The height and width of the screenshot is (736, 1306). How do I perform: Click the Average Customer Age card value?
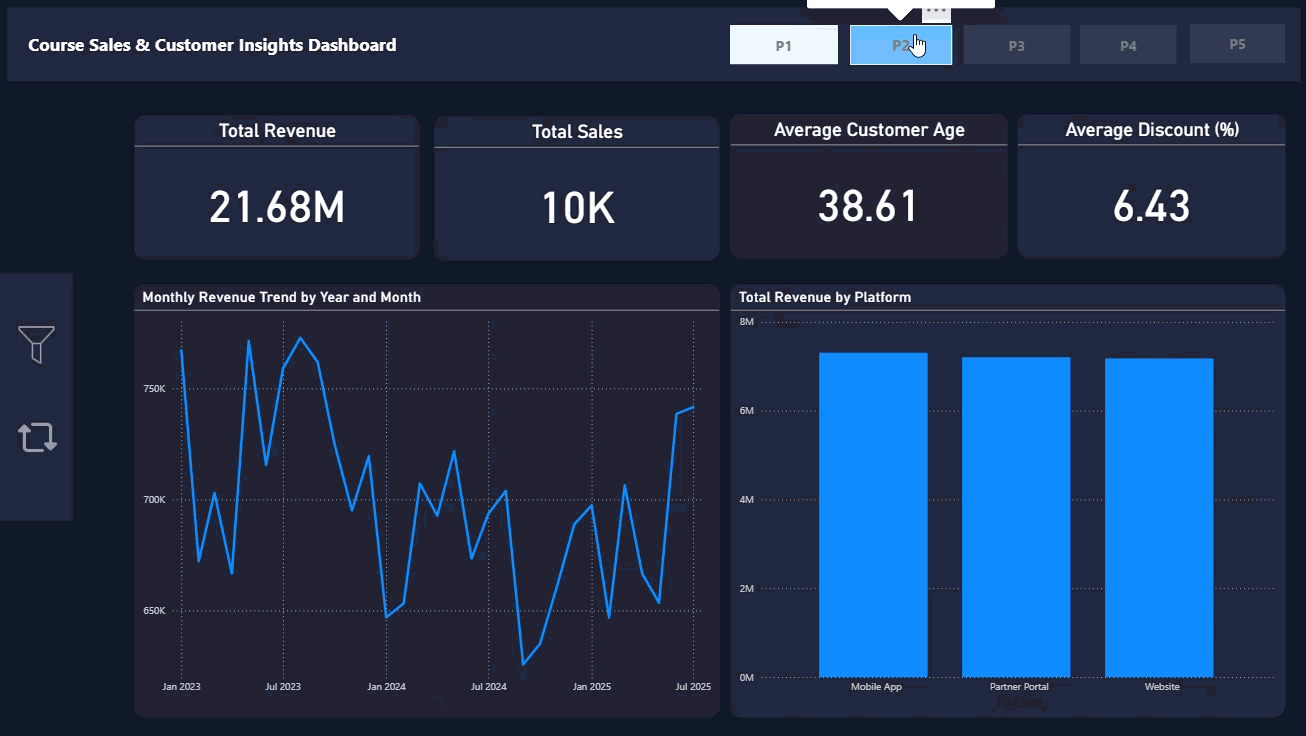[868, 206]
